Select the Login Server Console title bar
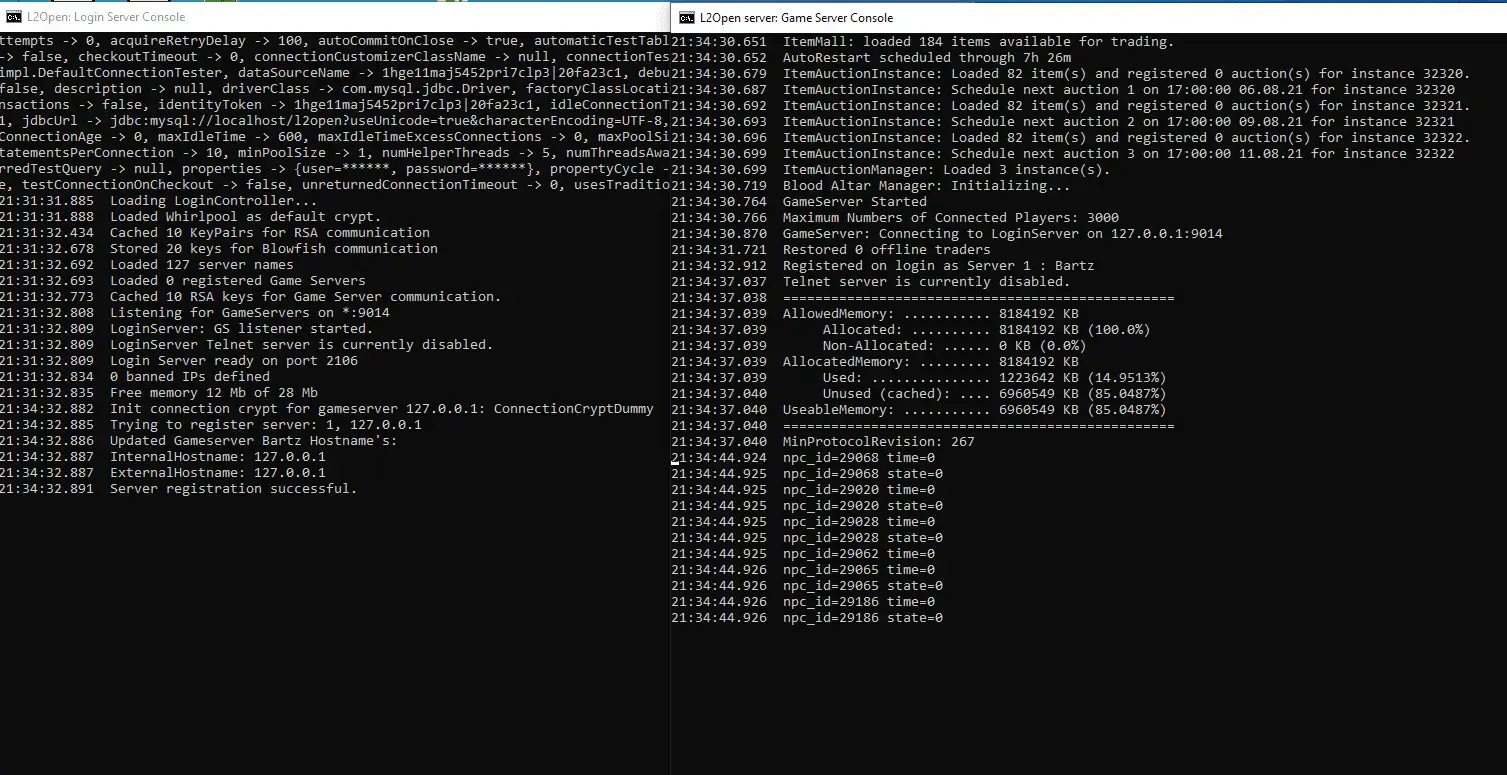 (335, 16)
